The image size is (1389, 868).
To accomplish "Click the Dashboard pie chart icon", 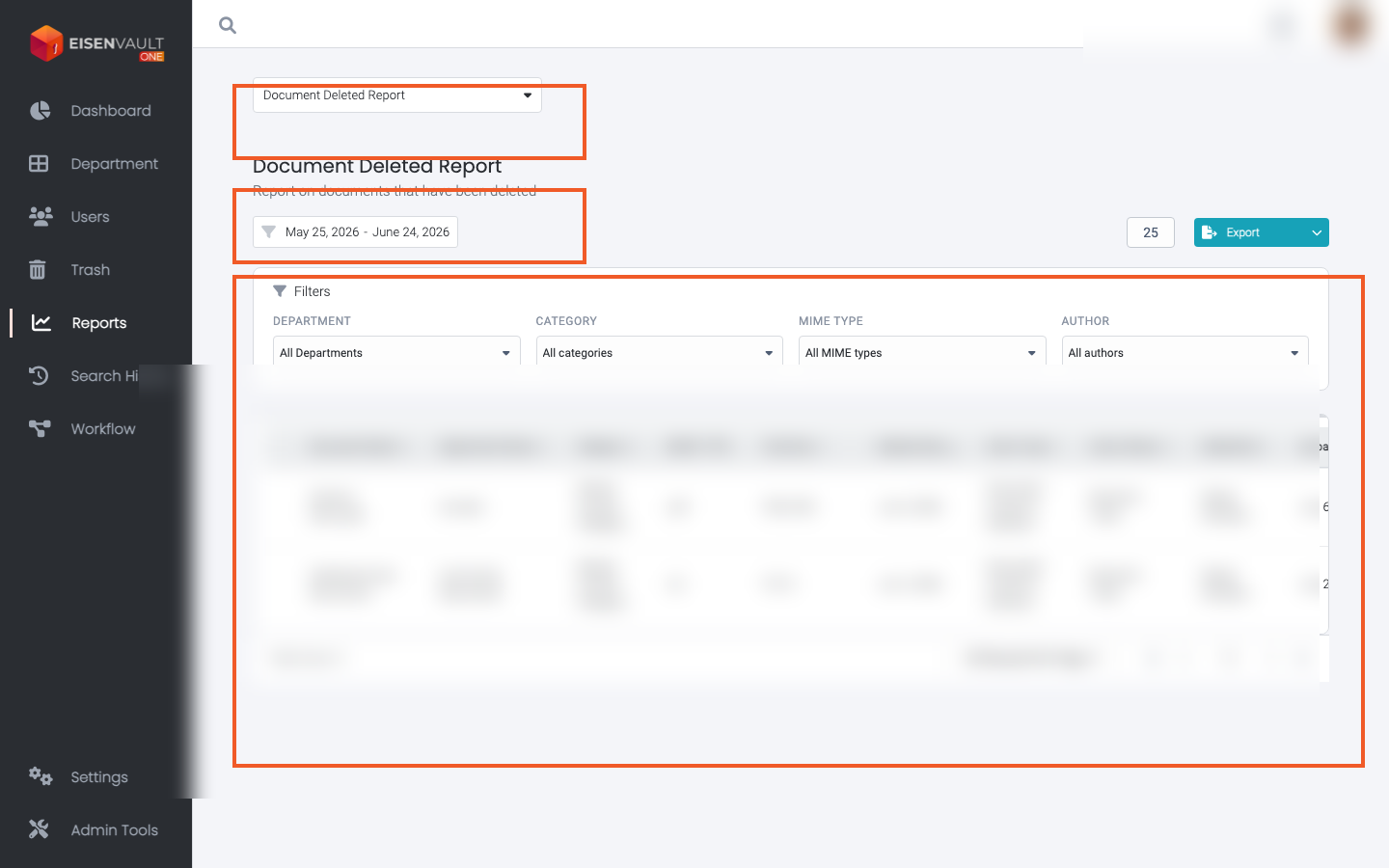I will coord(40,111).
